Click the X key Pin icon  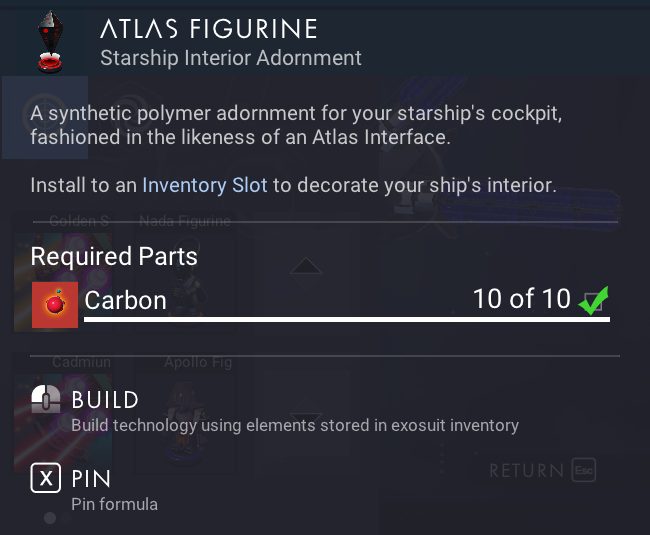(46, 479)
